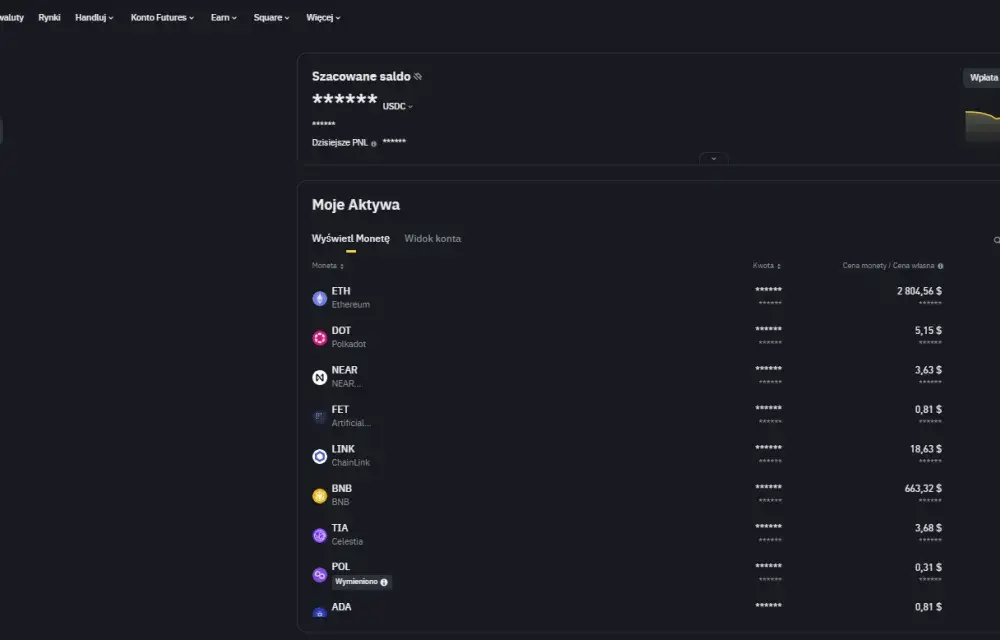Click info icon next to Dzisiejsze PNL

pos(374,144)
